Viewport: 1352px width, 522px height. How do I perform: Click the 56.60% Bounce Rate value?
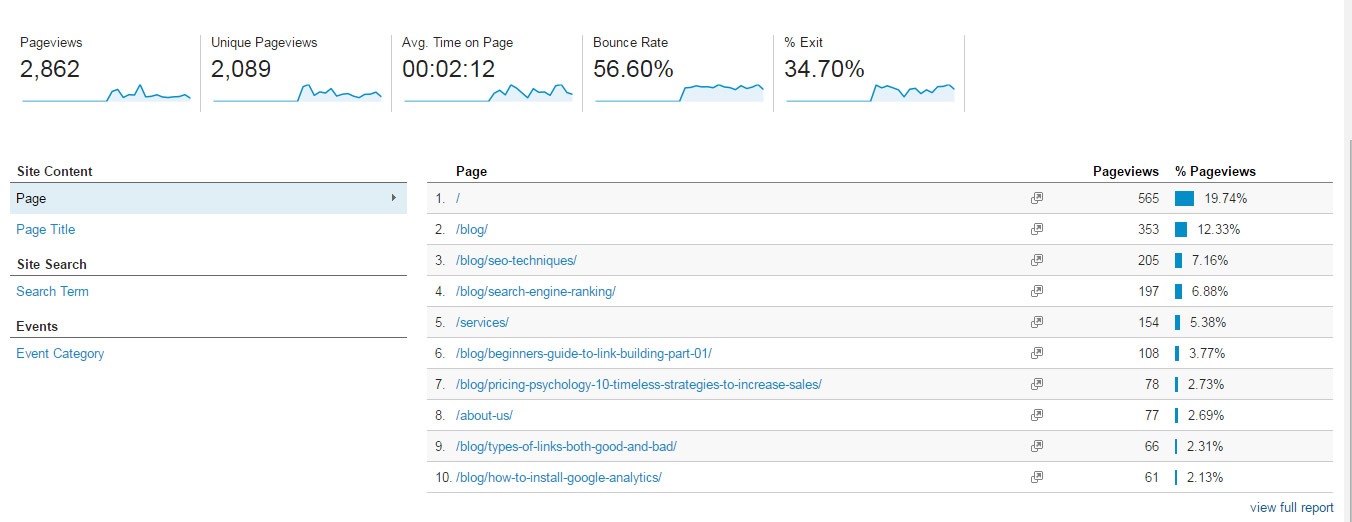633,69
